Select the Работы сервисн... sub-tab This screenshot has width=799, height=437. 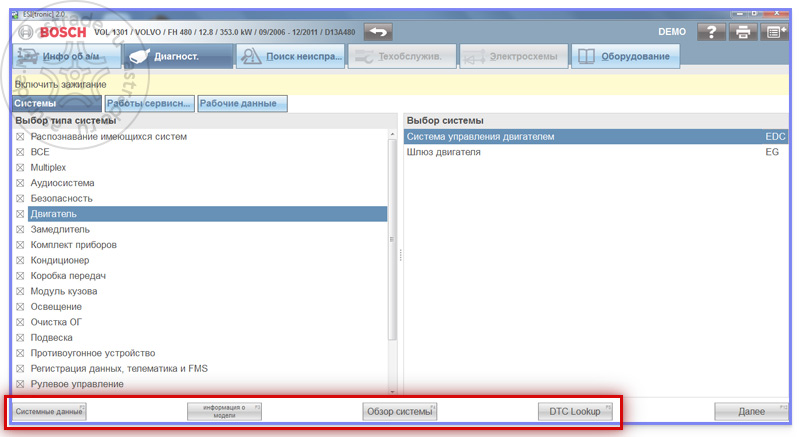(150, 103)
